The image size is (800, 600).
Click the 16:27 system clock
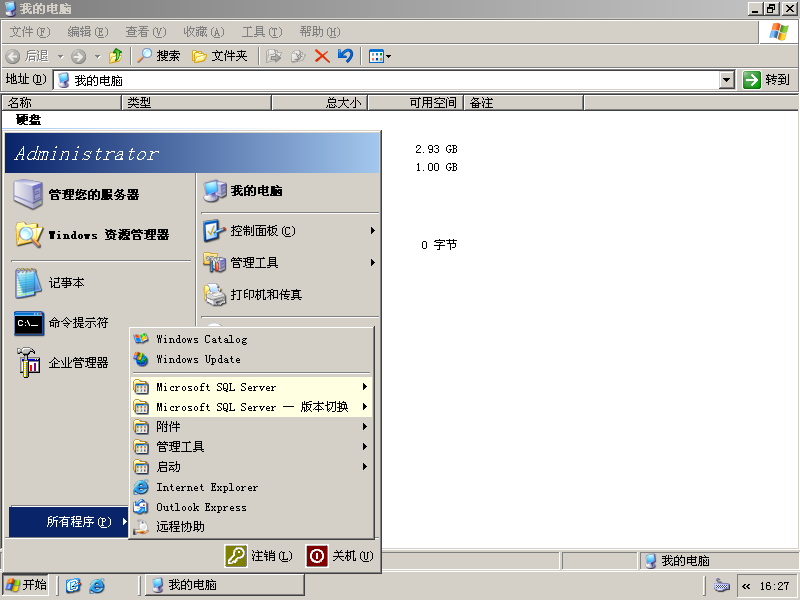tap(774, 586)
